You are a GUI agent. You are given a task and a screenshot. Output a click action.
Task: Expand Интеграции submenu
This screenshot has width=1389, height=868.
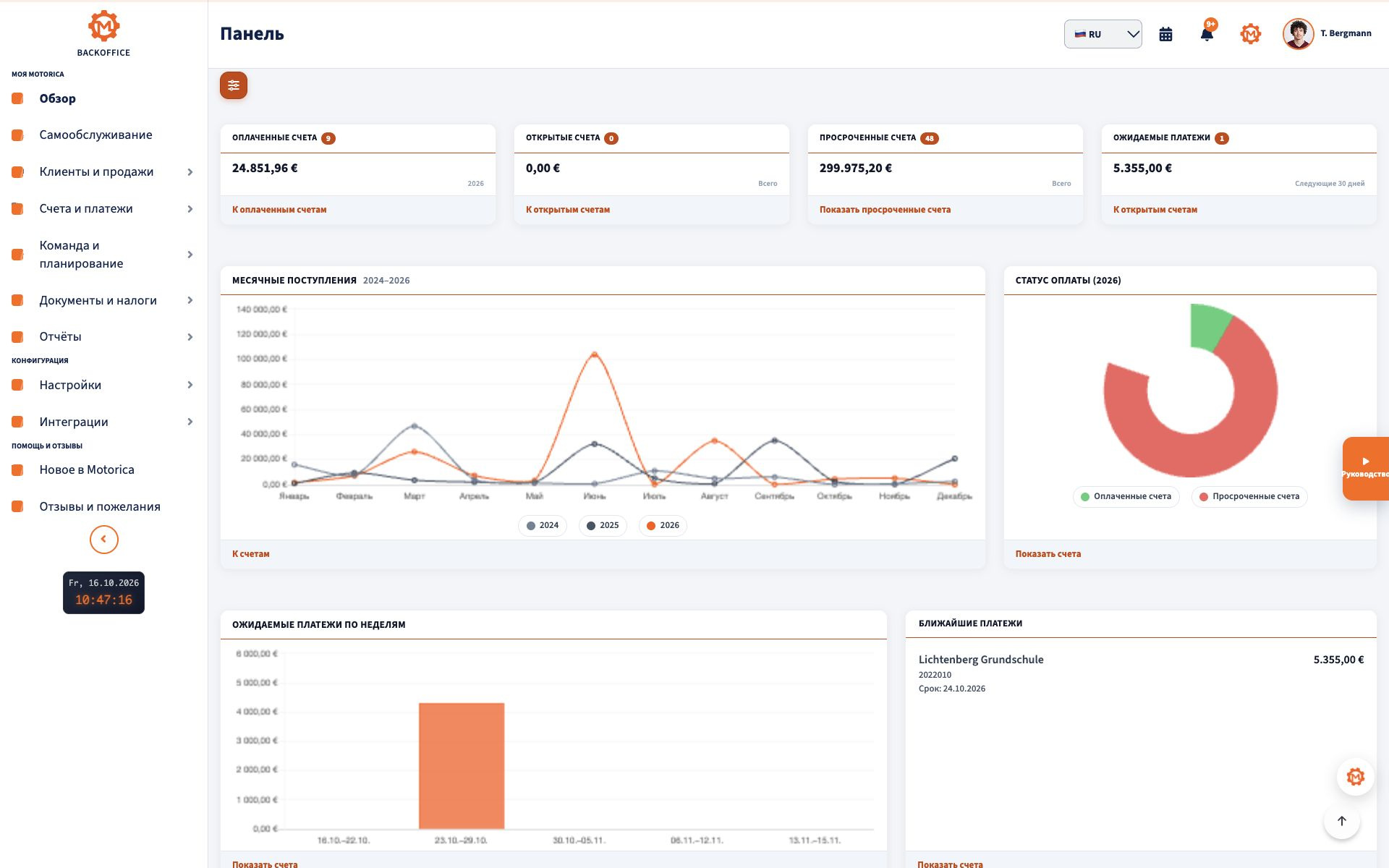tap(190, 422)
